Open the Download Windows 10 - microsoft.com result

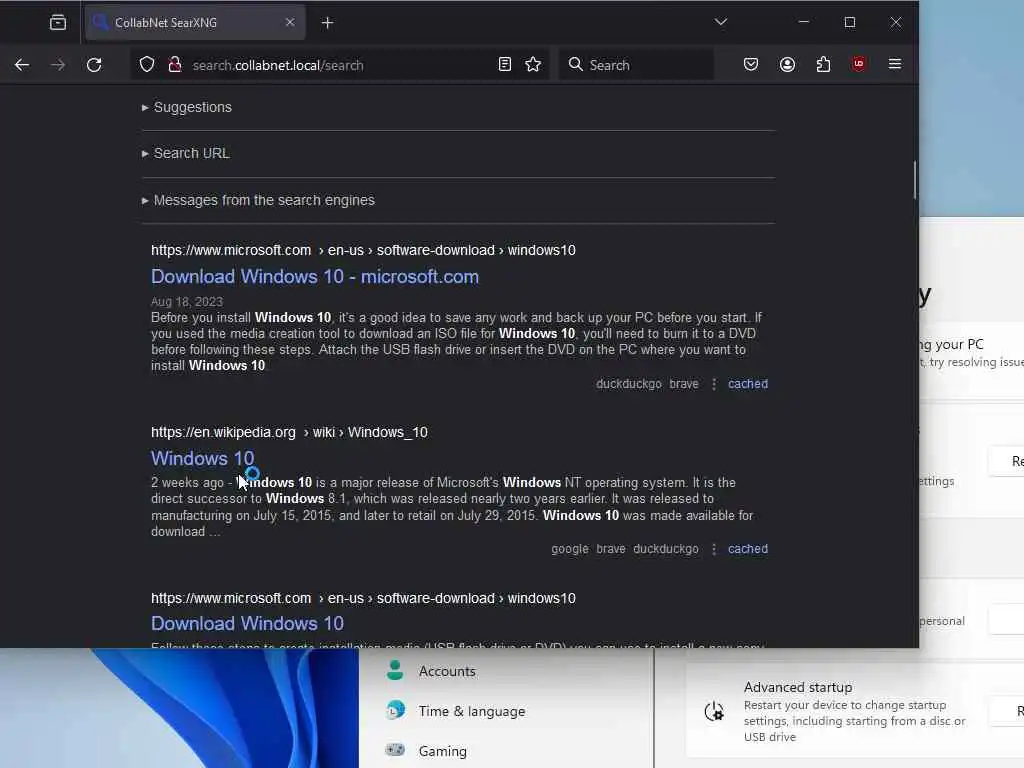click(x=315, y=277)
